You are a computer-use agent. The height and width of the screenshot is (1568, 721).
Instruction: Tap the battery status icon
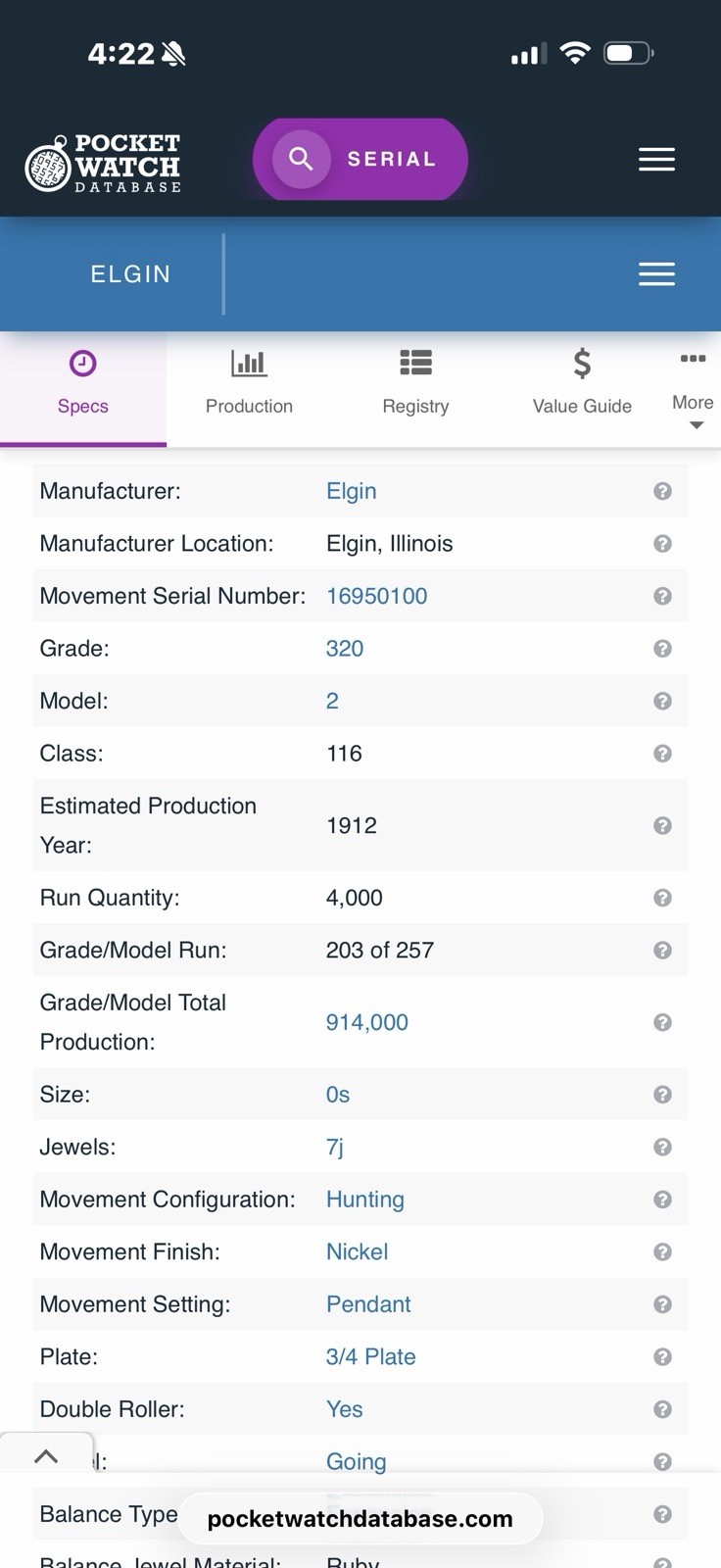[628, 53]
